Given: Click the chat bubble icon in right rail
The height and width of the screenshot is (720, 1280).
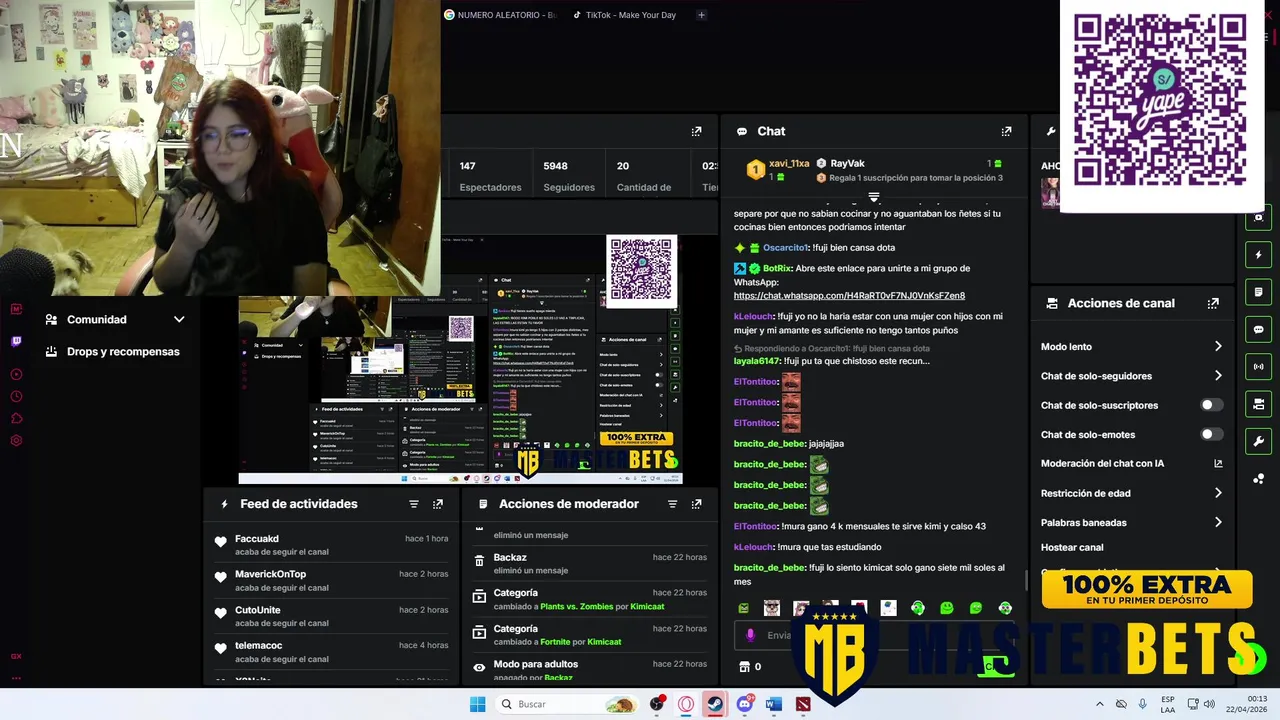Looking at the screenshot, I should tap(1258, 329).
